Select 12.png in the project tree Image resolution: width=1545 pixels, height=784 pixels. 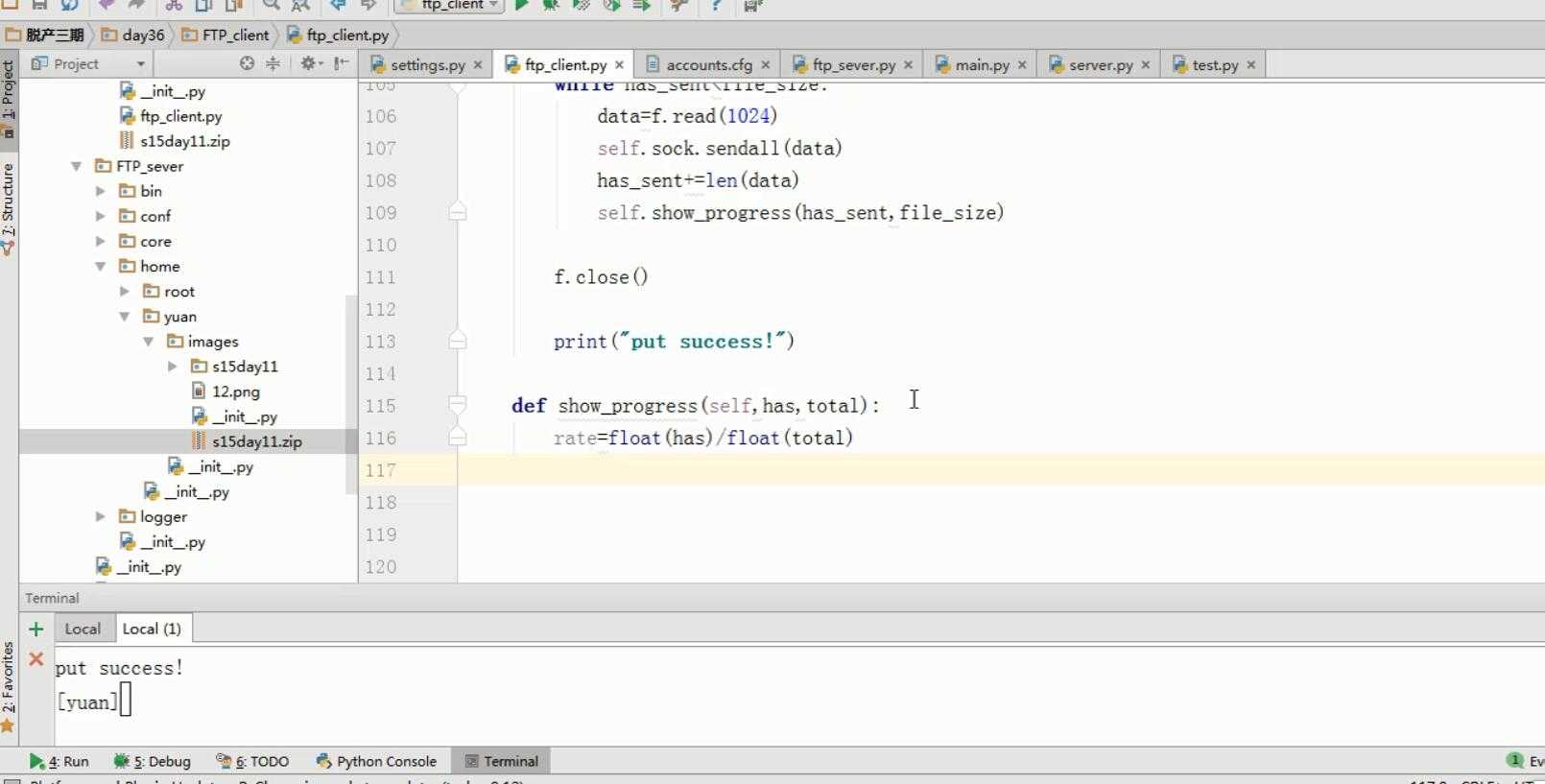point(226,392)
